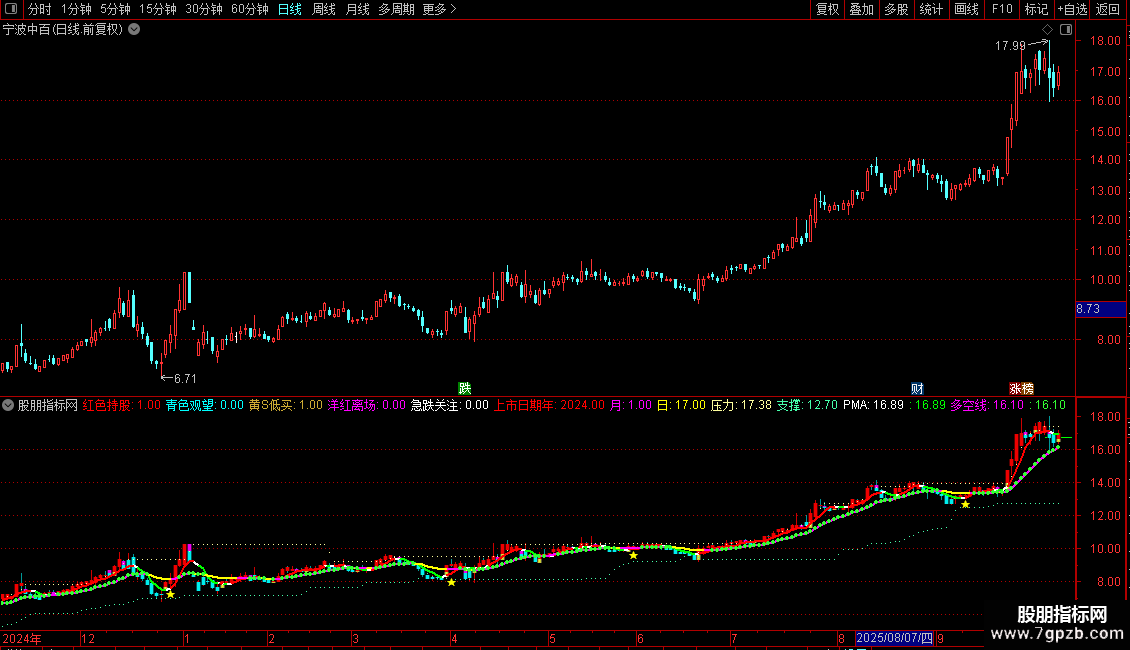The width and height of the screenshot is (1130, 650).
Task: Open the 多股 multi-stock view
Action: pyautogui.click(x=897, y=9)
